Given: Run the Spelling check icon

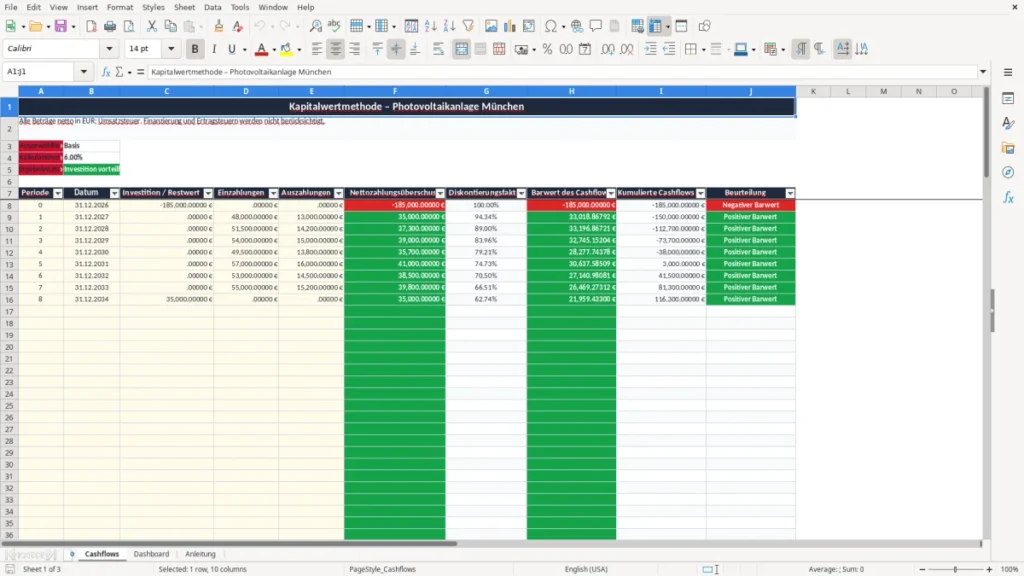Looking at the screenshot, I should (x=334, y=26).
